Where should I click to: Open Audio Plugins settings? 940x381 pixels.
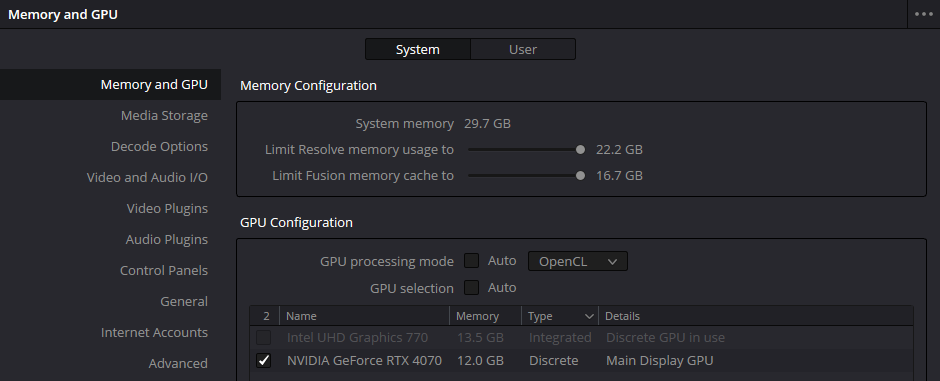(x=167, y=240)
